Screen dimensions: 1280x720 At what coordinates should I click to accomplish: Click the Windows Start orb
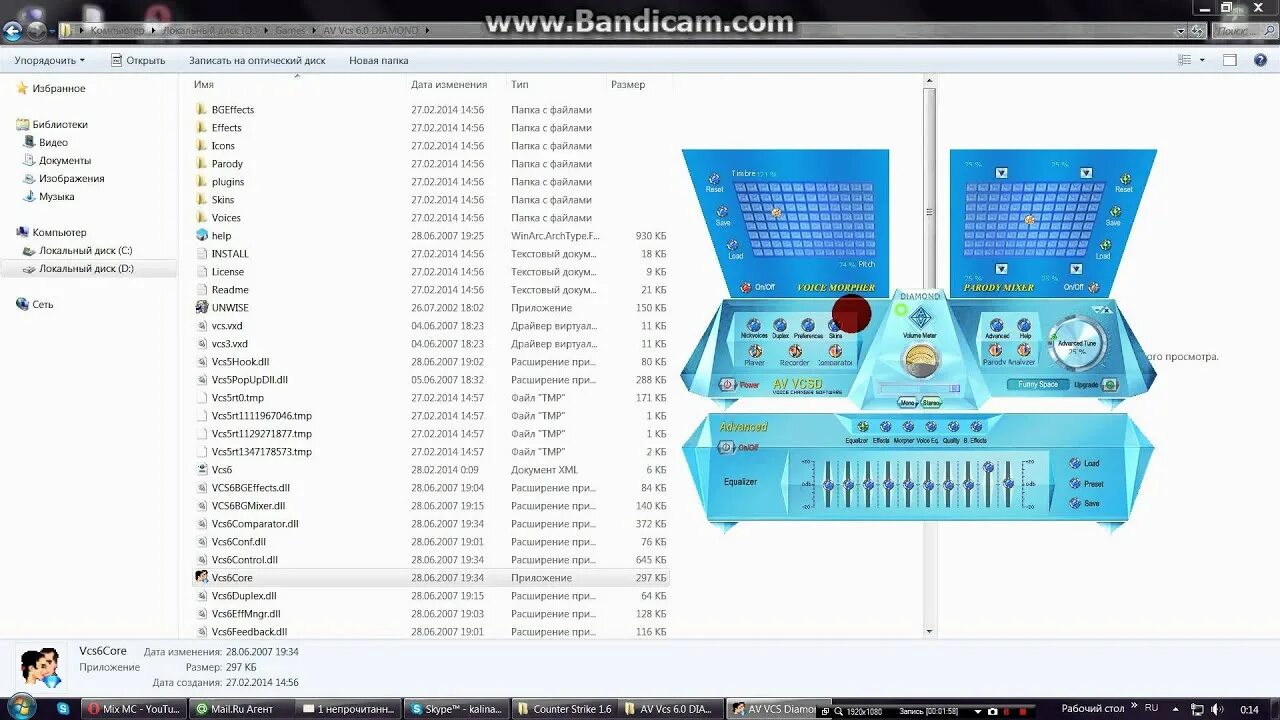pos(21,707)
